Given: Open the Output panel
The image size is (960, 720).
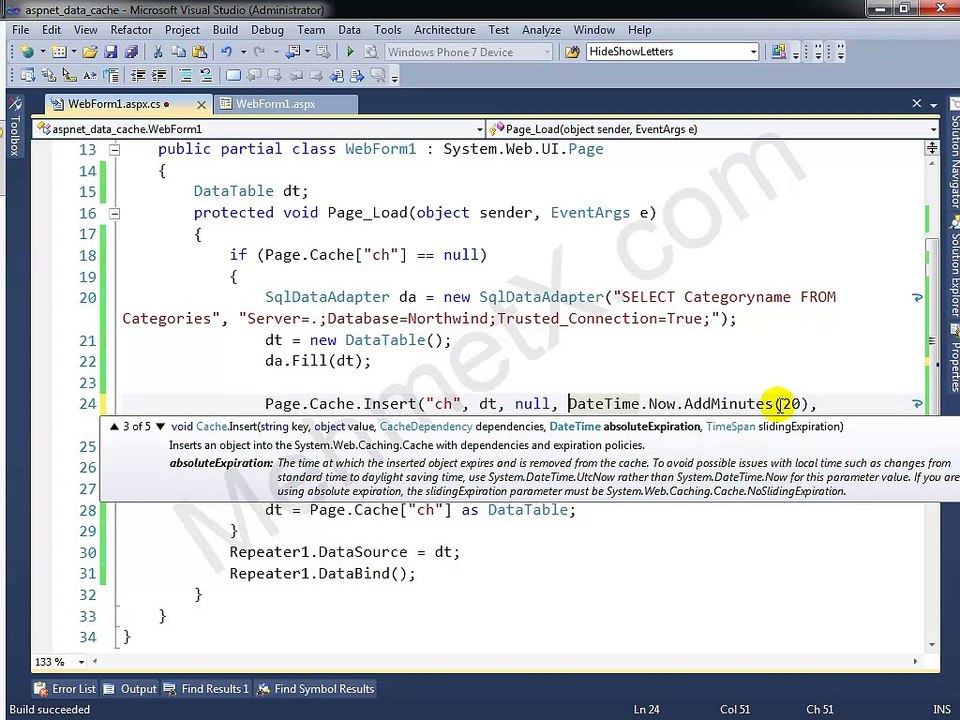Looking at the screenshot, I should pyautogui.click(x=130, y=689).
